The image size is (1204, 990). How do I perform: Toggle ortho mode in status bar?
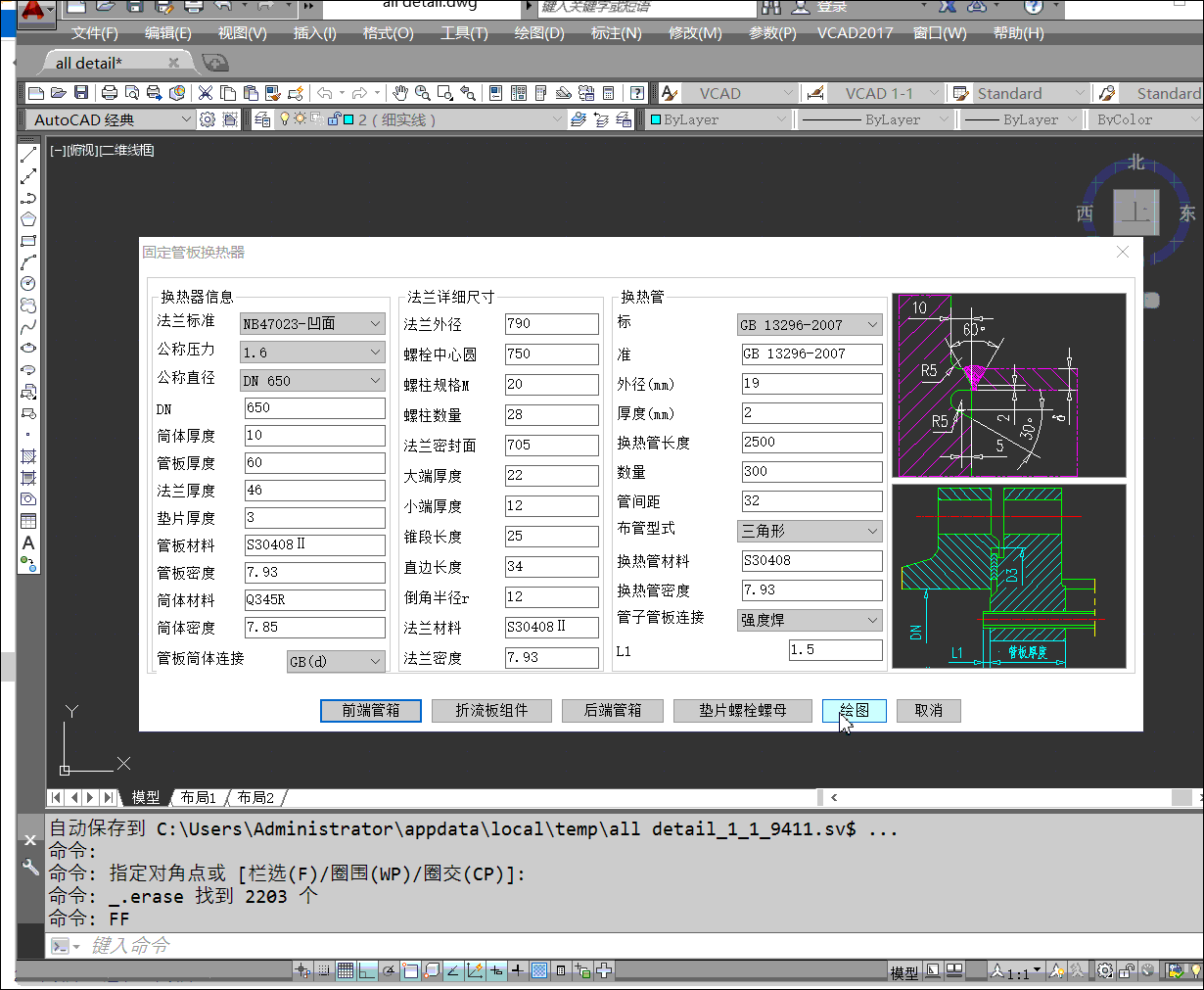[367, 970]
